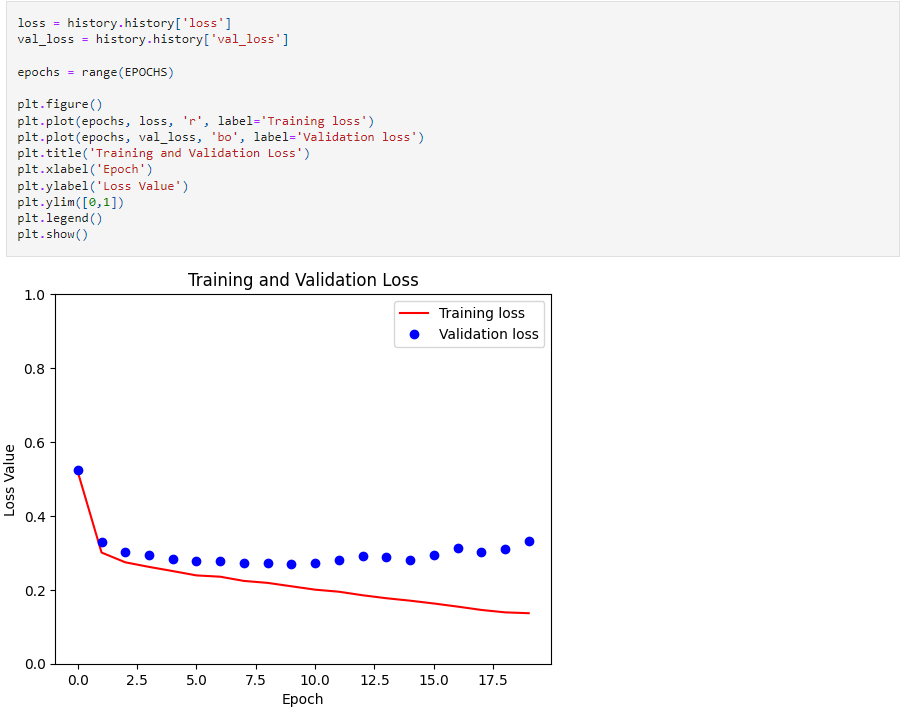
Task: Click the plt.legend() line in the code
Action: 59,218
